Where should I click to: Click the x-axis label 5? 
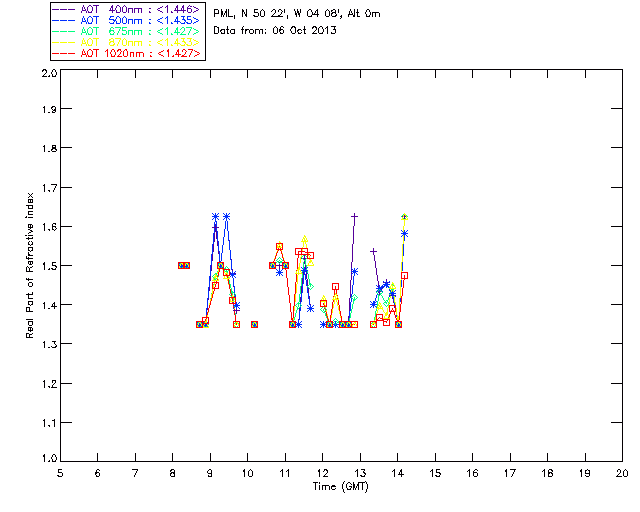(x=60, y=473)
